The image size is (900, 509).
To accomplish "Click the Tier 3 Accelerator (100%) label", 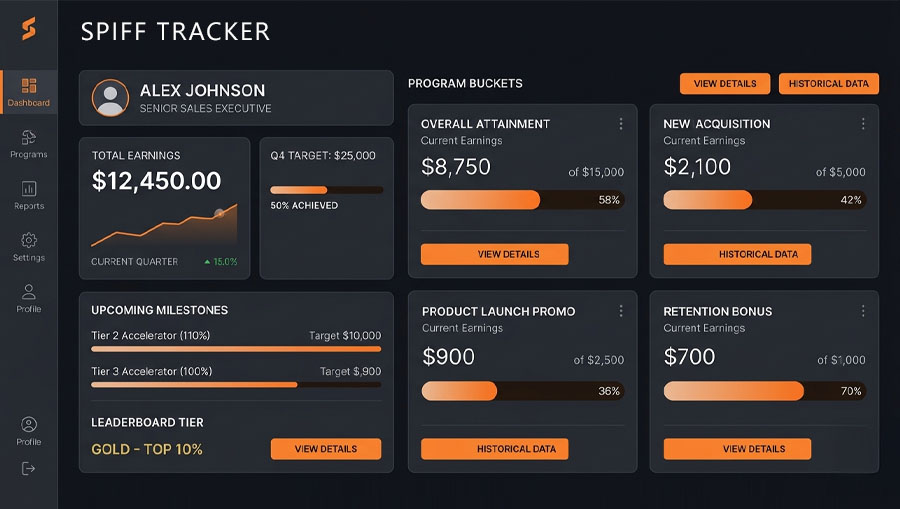I will coord(152,371).
